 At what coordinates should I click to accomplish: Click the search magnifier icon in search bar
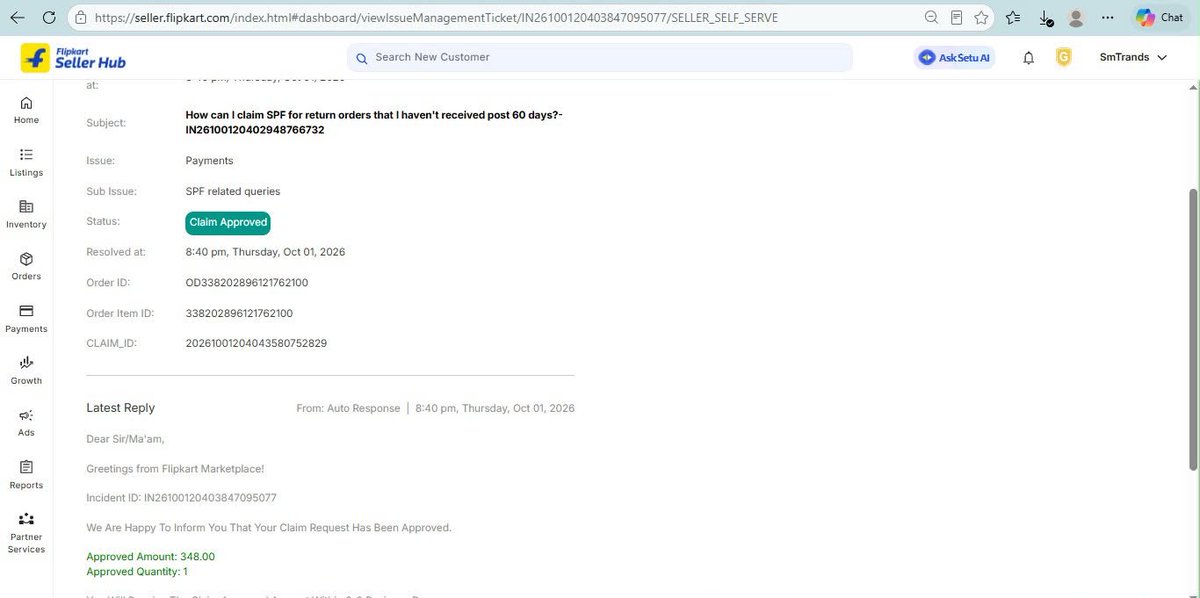[362, 57]
